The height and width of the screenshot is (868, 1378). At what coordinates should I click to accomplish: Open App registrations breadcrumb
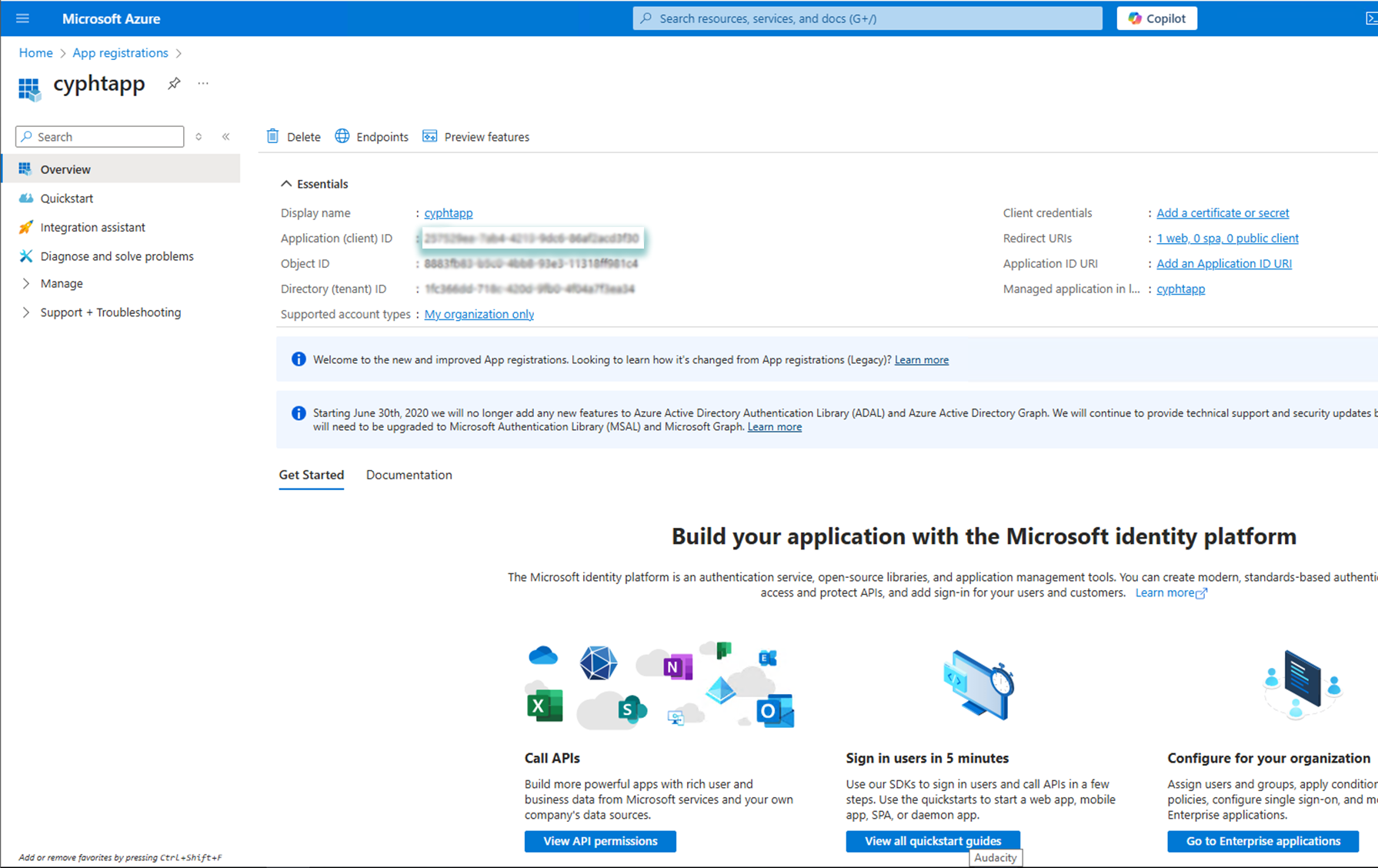[x=120, y=52]
